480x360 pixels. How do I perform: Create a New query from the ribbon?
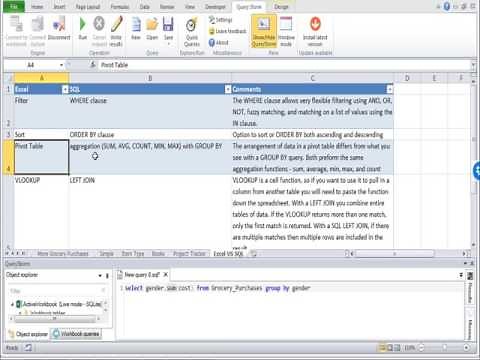136,28
